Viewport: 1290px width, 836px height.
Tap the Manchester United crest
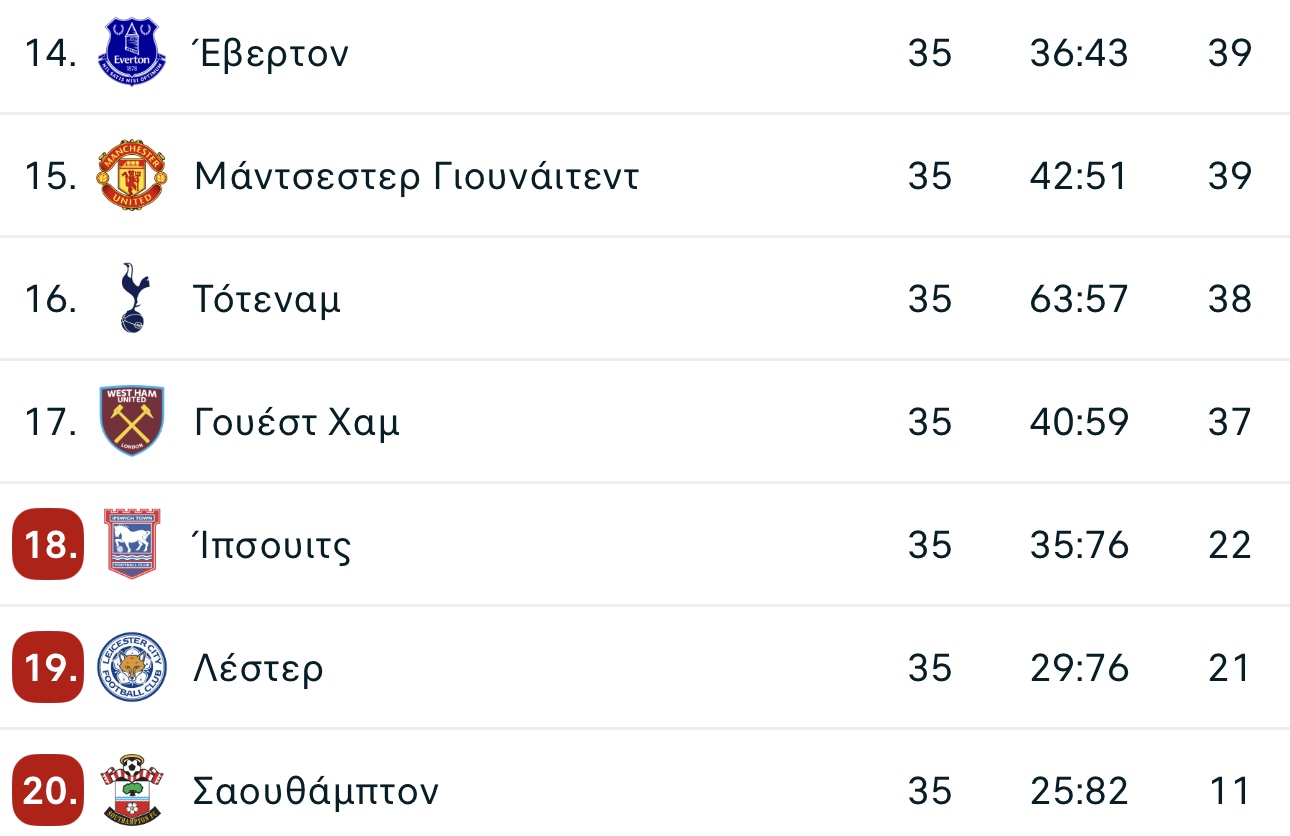pos(132,175)
